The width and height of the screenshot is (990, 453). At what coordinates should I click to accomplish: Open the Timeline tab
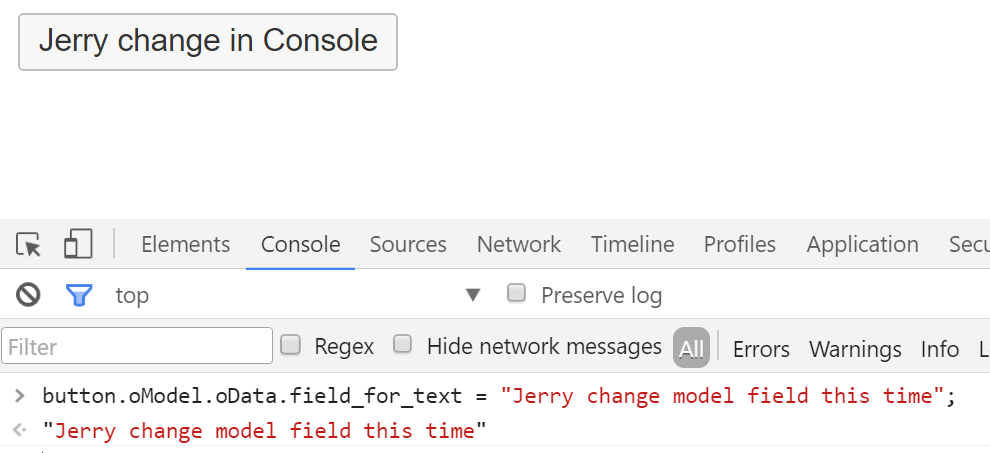633,245
